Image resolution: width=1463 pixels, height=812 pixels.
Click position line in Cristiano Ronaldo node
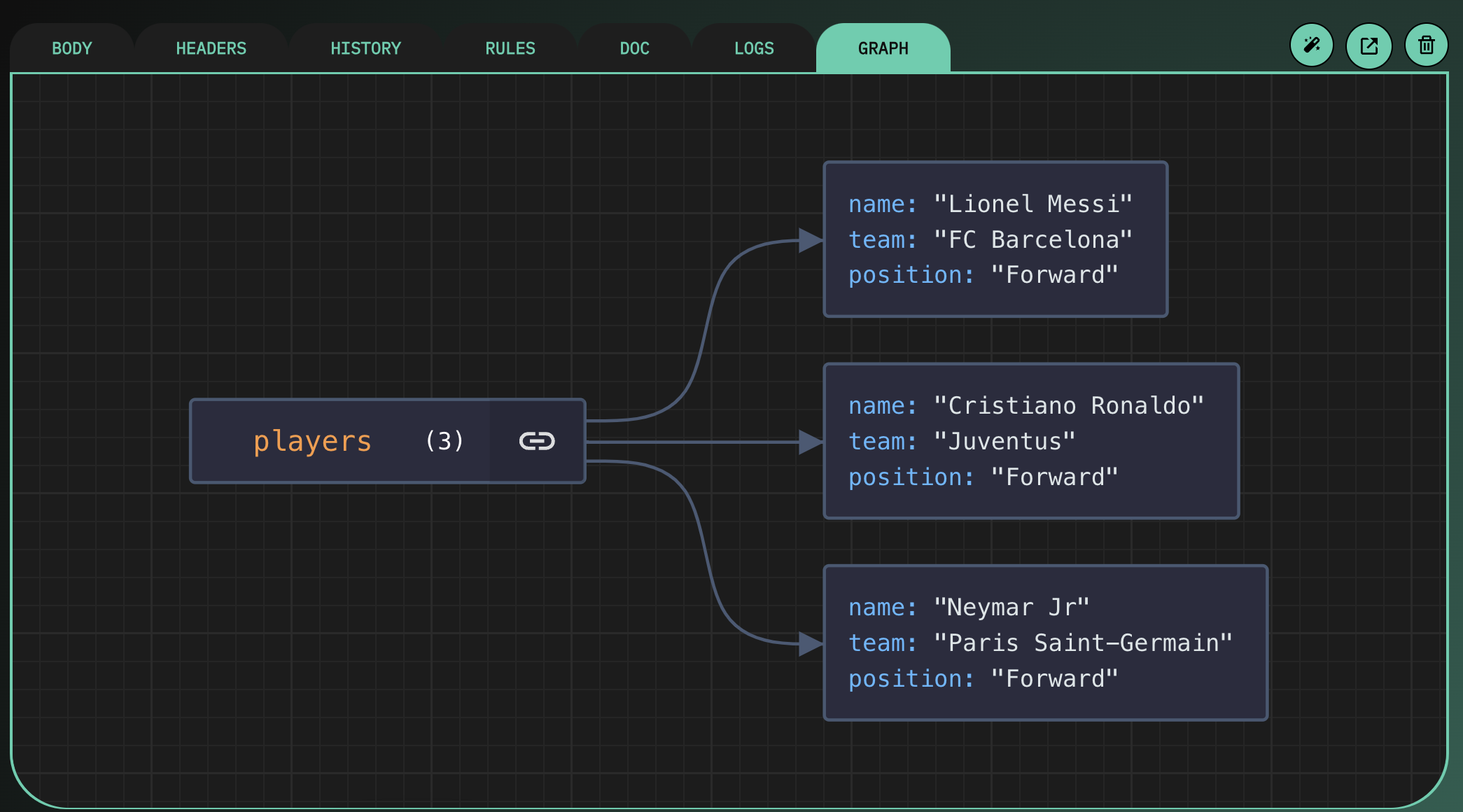[983, 477]
